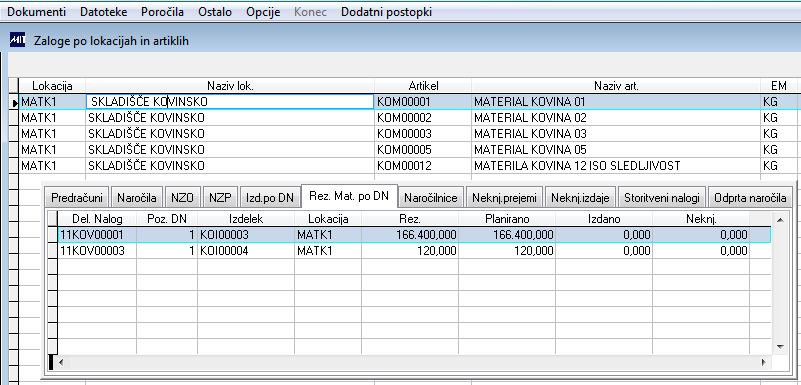This screenshot has height=385, width=801.
Task: Switch to the Neknj.izdaje tab
Action: point(580,198)
